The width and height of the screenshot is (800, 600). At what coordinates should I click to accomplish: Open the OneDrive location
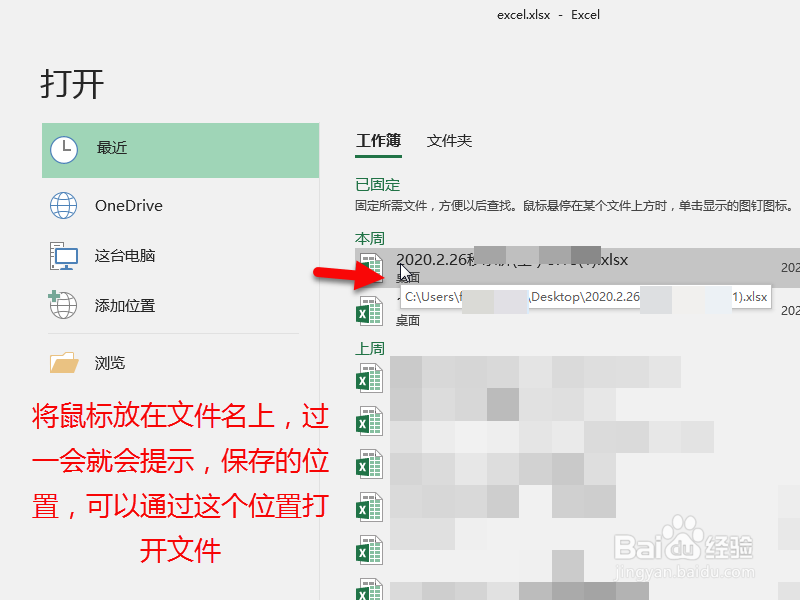[x=181, y=206]
